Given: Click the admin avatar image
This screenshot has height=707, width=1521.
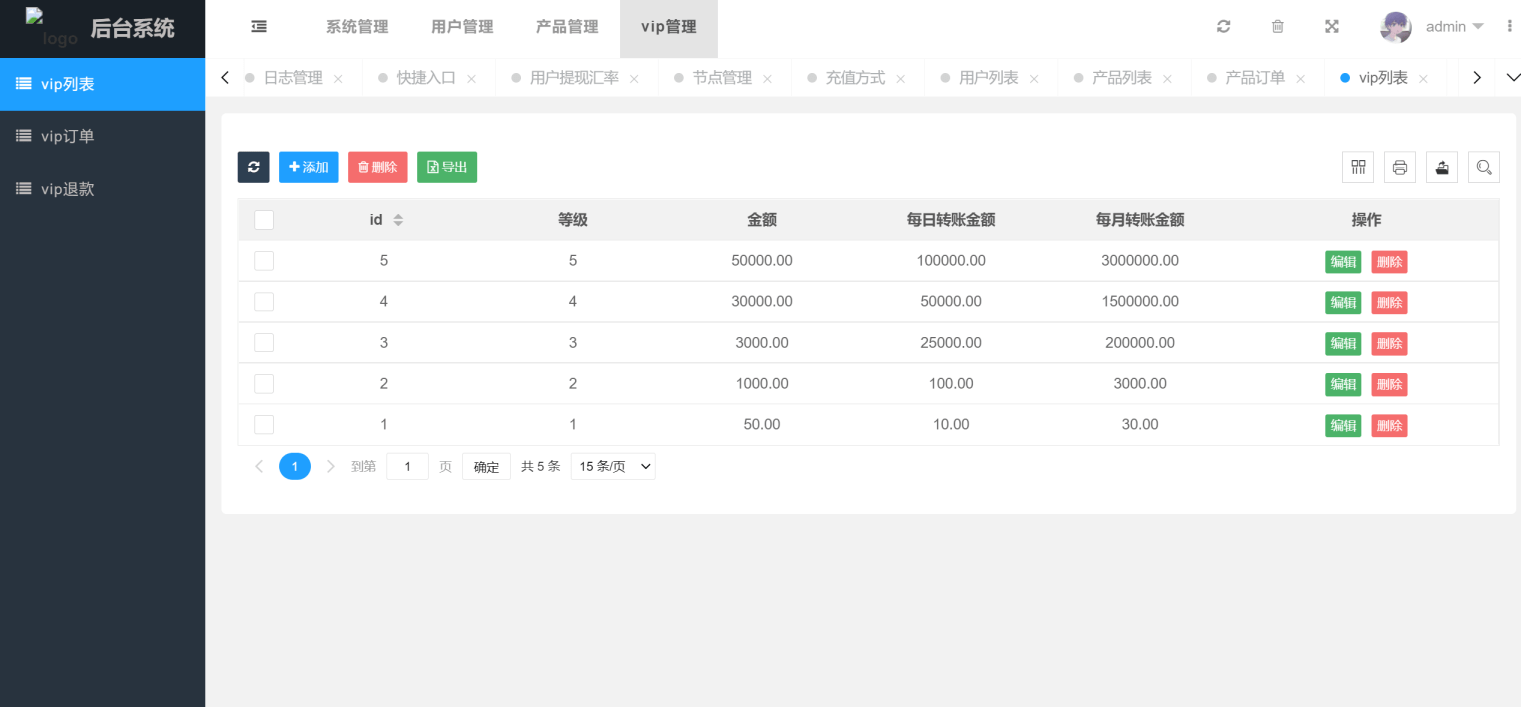Looking at the screenshot, I should point(1396,27).
